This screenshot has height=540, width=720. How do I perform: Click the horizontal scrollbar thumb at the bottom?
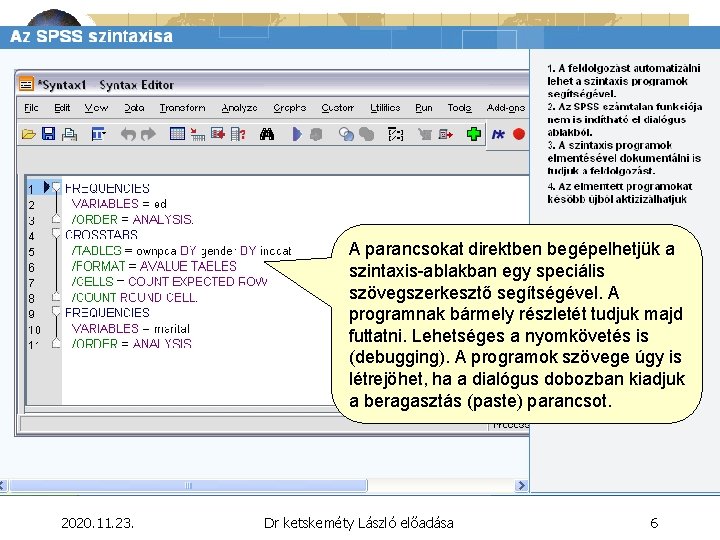188,485
